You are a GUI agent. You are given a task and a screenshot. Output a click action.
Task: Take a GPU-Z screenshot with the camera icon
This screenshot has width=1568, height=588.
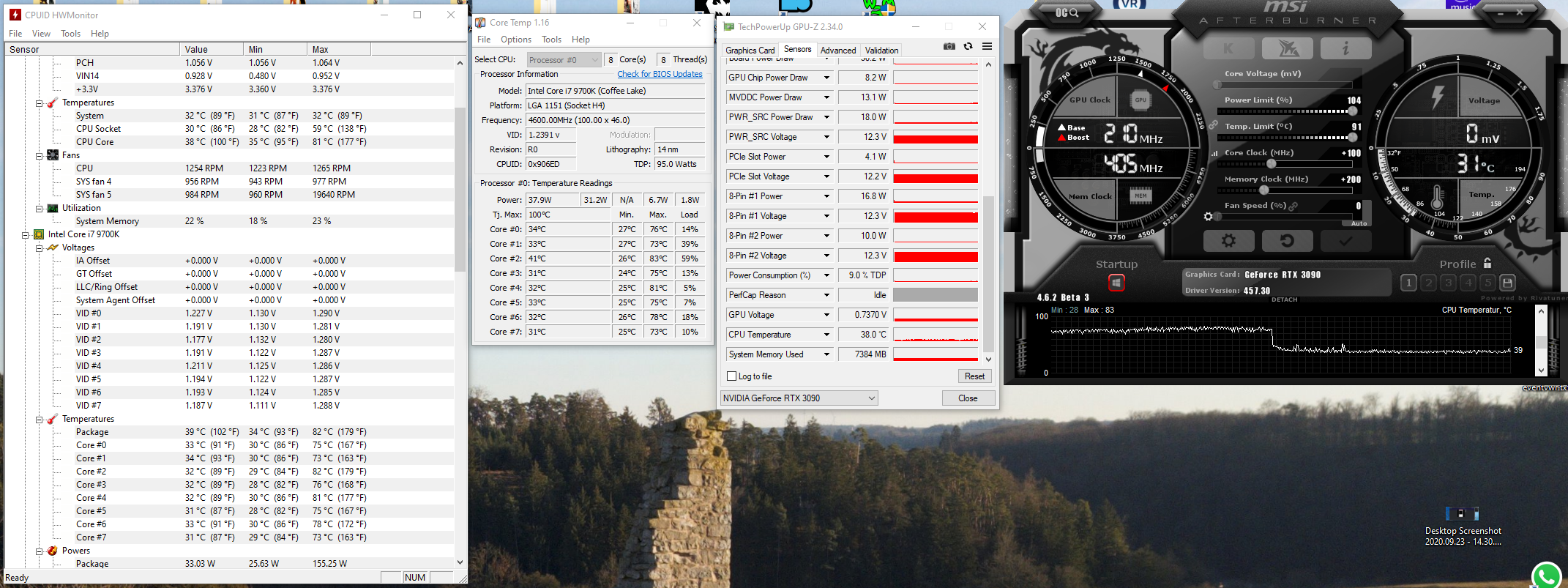(949, 46)
